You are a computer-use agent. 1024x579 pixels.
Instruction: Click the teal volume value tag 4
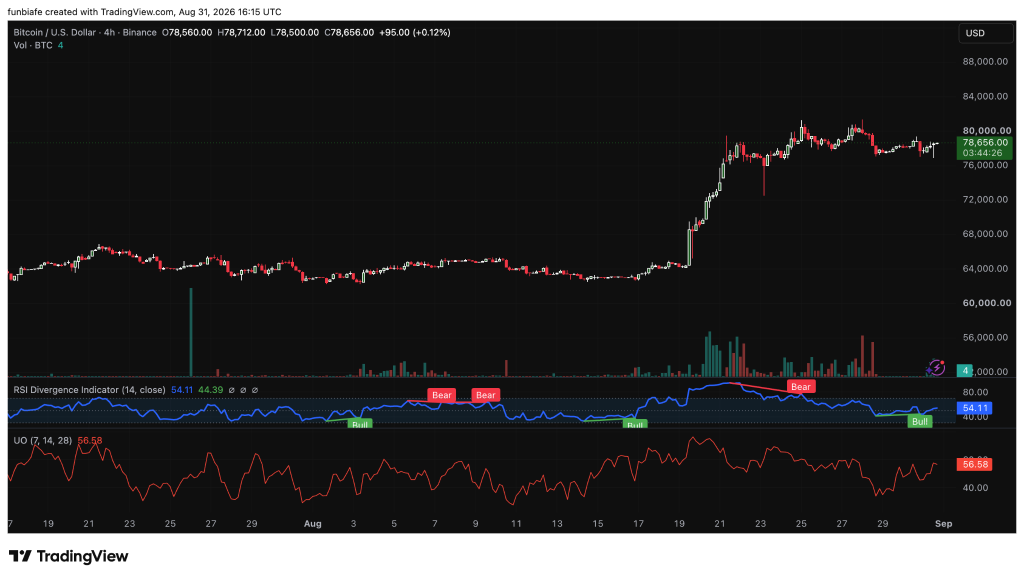pyautogui.click(x=965, y=371)
